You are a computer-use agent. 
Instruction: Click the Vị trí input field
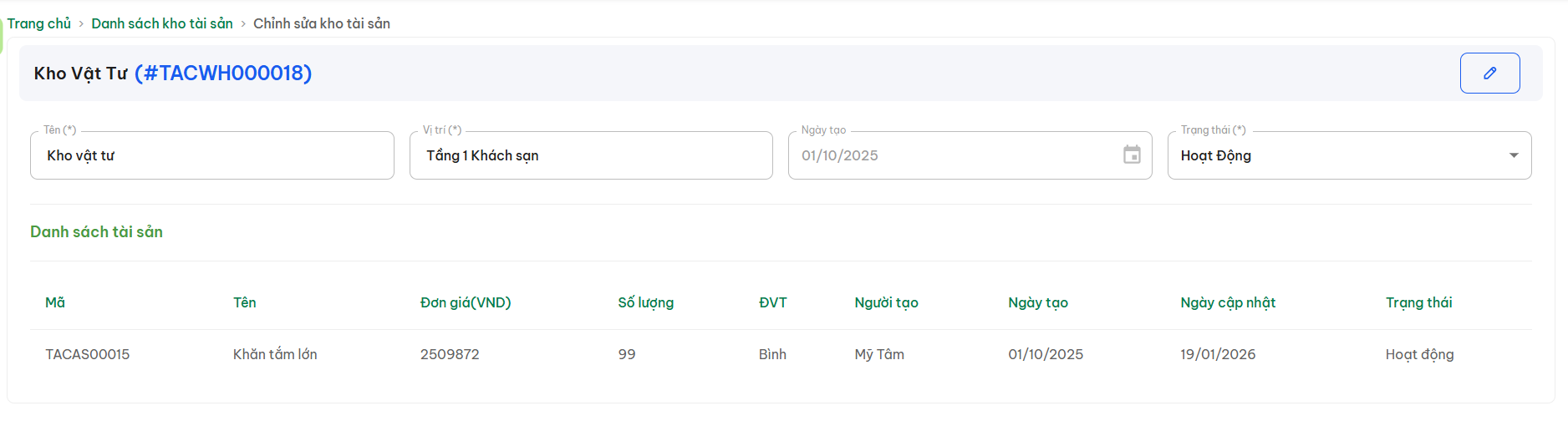[x=590, y=155]
